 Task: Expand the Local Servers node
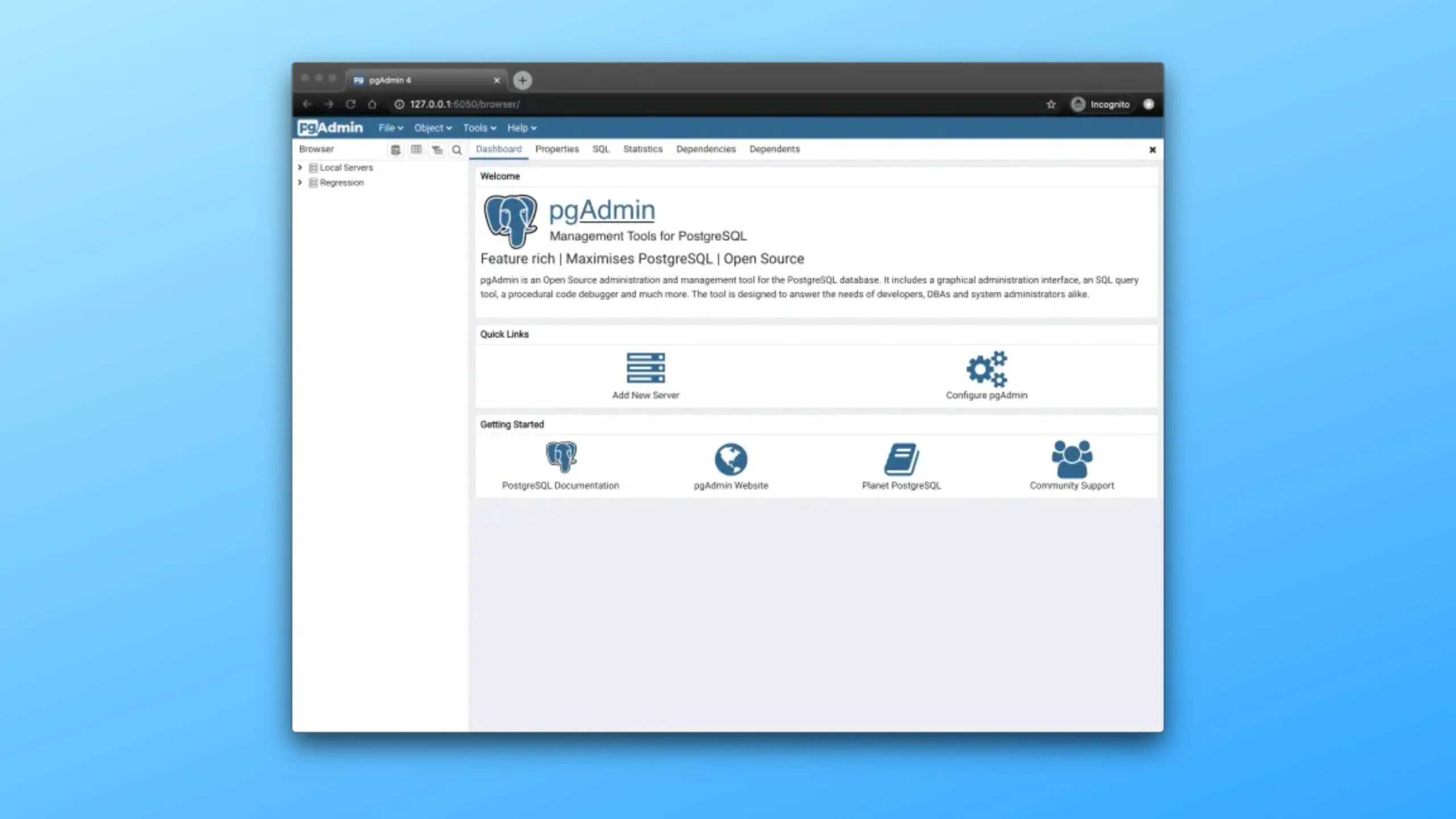300,167
